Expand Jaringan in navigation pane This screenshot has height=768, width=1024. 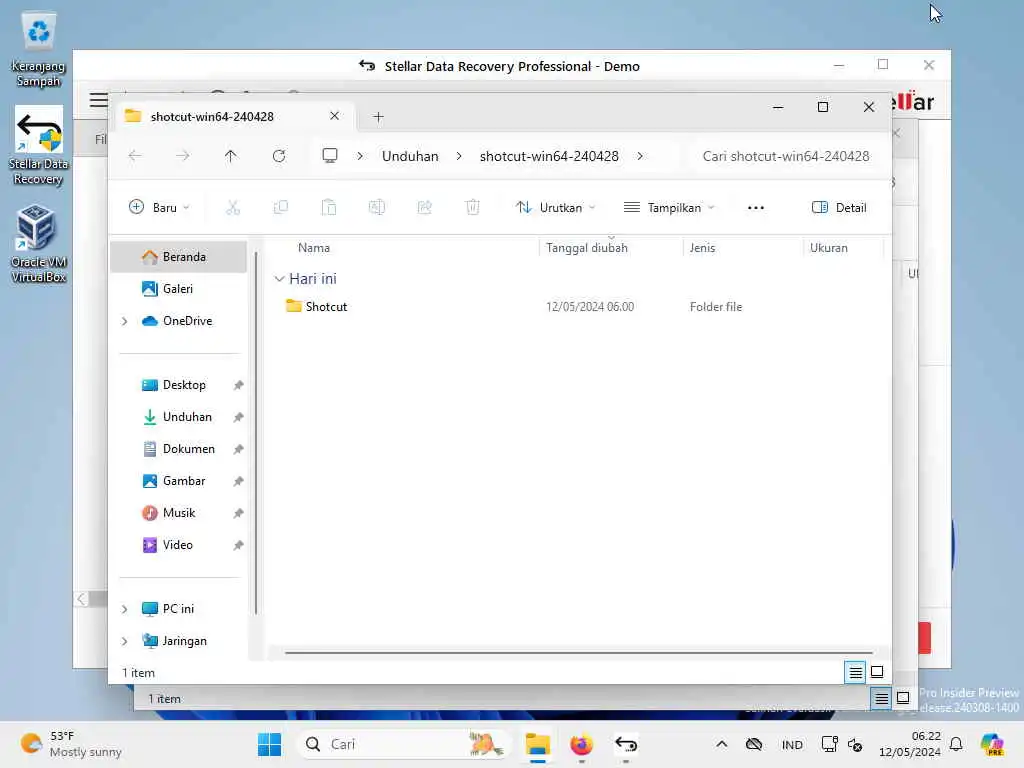coord(124,641)
